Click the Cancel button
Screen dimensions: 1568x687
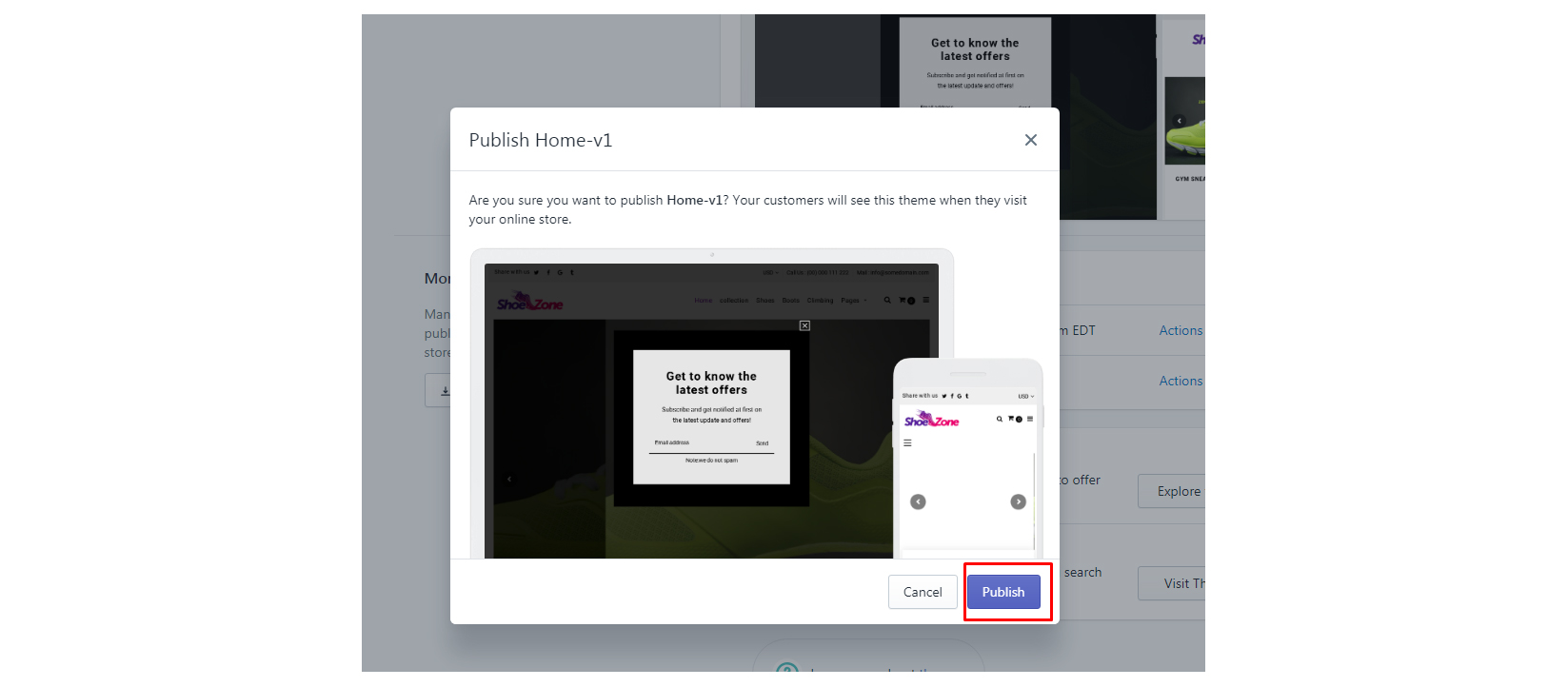pyautogui.click(x=922, y=592)
